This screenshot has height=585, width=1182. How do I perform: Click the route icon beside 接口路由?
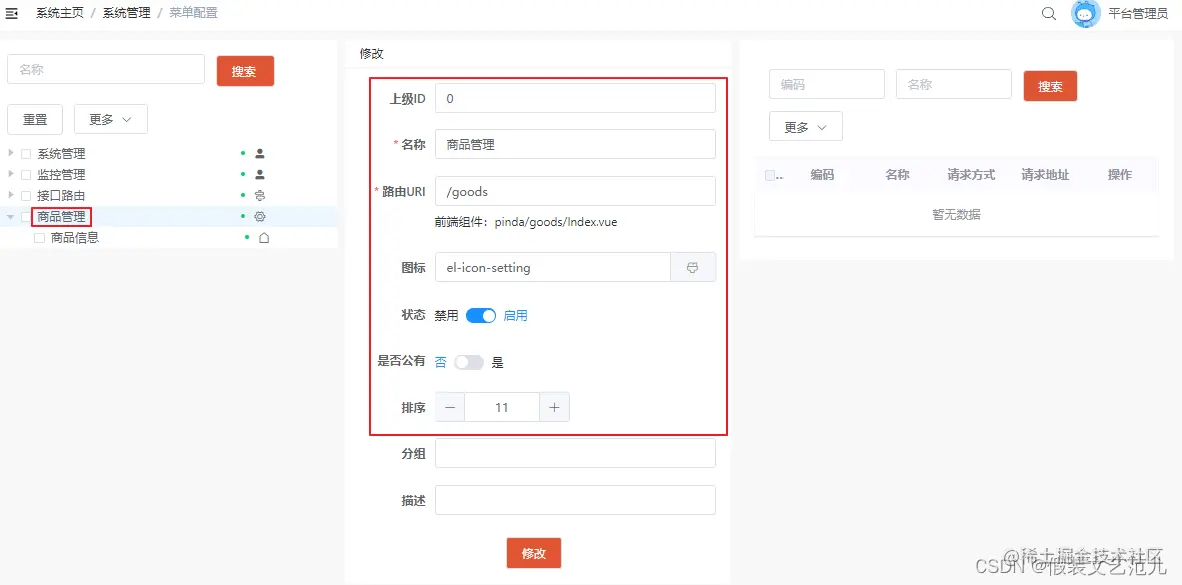(259, 195)
